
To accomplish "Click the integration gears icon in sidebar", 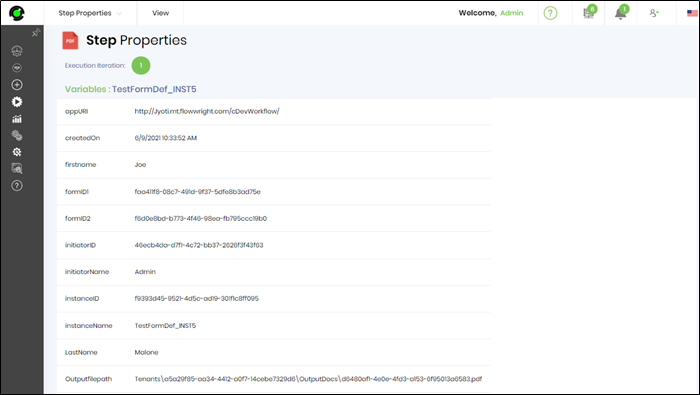I will [17, 135].
